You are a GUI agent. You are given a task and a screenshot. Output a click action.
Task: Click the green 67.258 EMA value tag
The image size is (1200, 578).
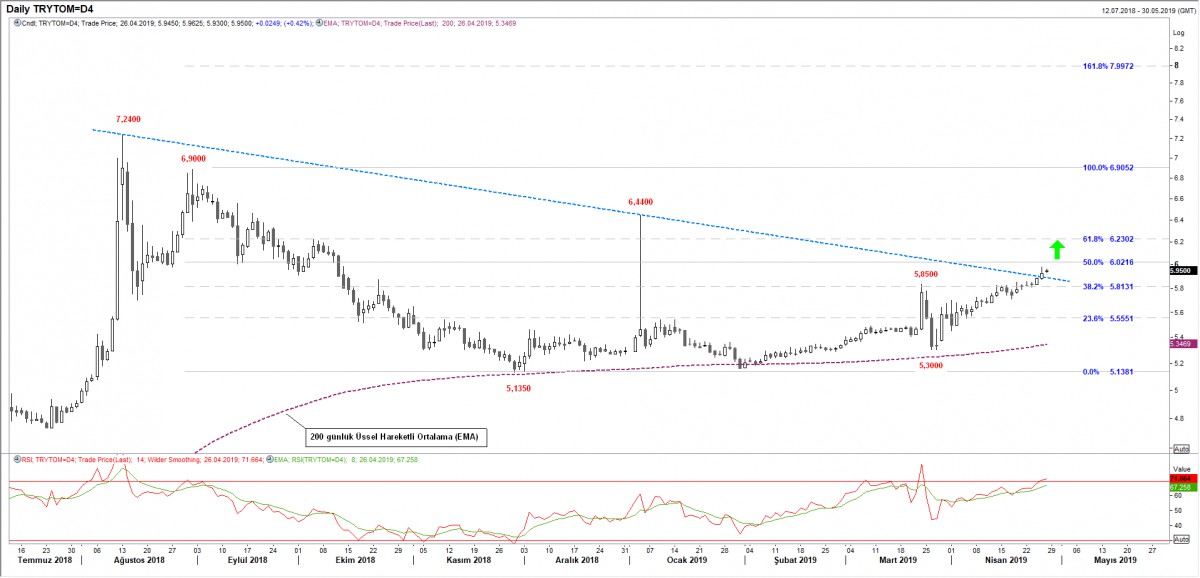[x=1180, y=487]
